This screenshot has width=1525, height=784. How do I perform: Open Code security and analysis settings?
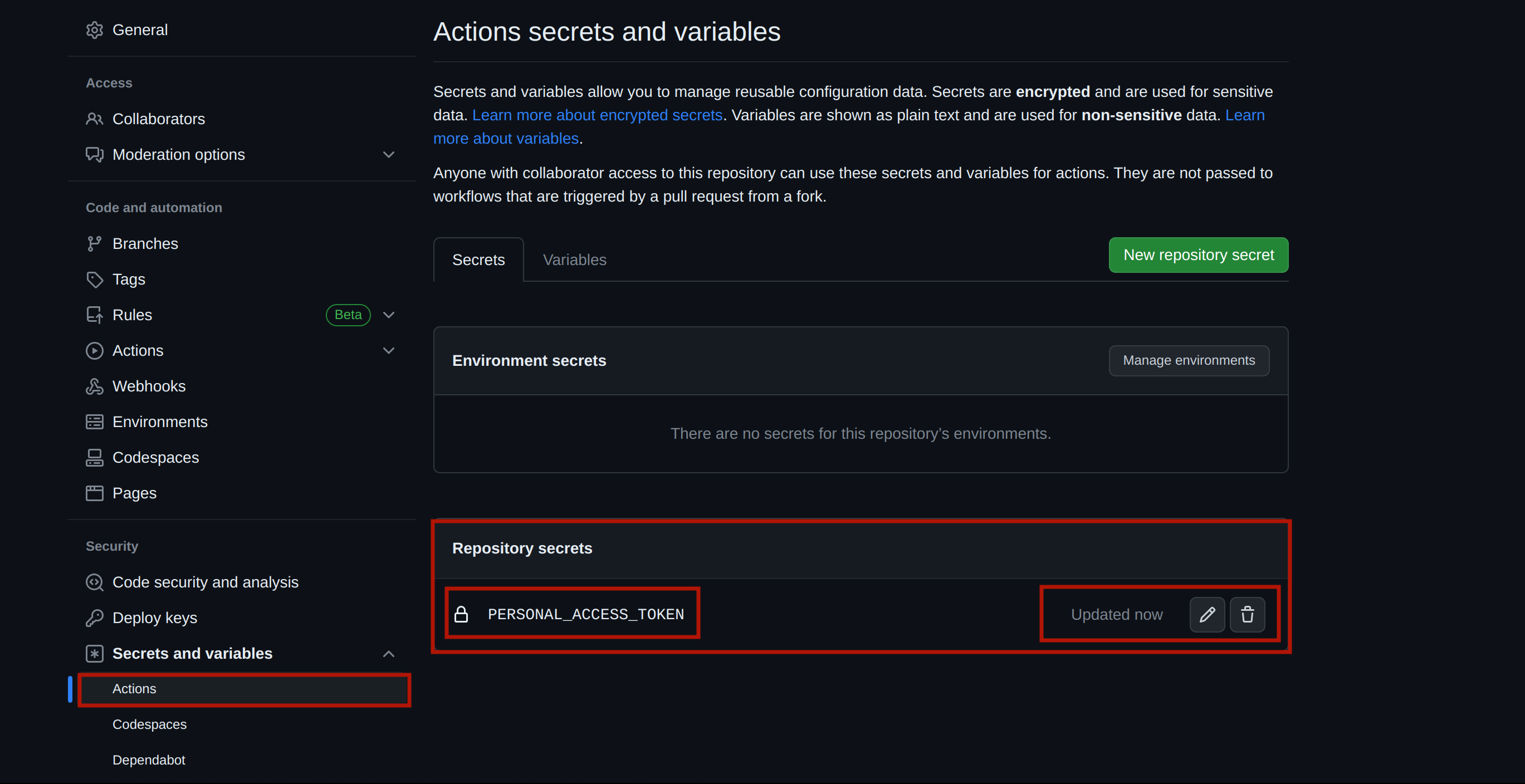205,582
